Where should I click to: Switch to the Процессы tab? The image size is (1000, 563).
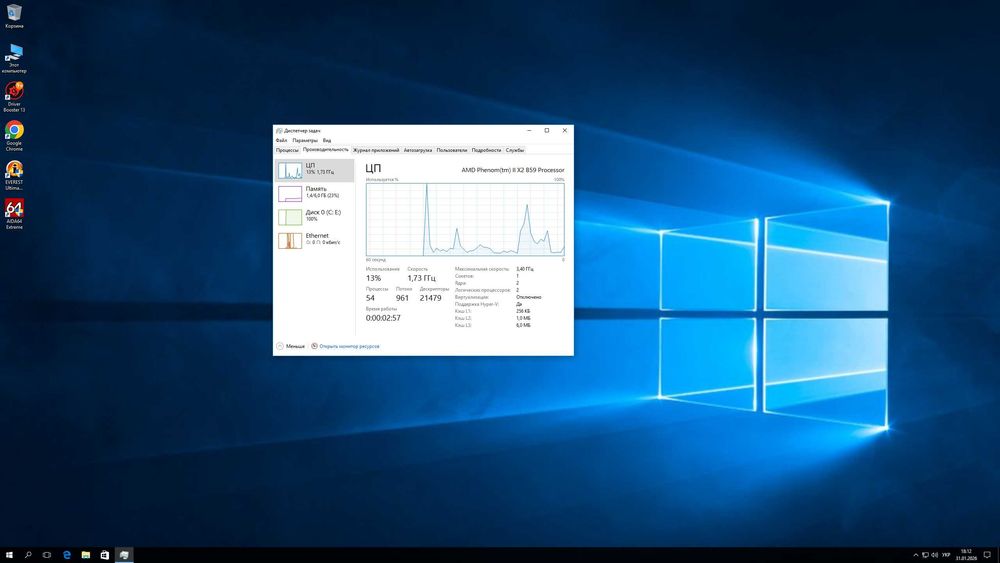pos(287,150)
